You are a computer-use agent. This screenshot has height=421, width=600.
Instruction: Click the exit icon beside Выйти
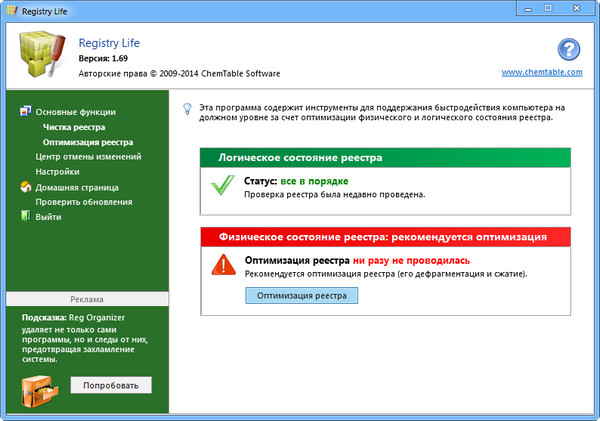click(x=26, y=217)
